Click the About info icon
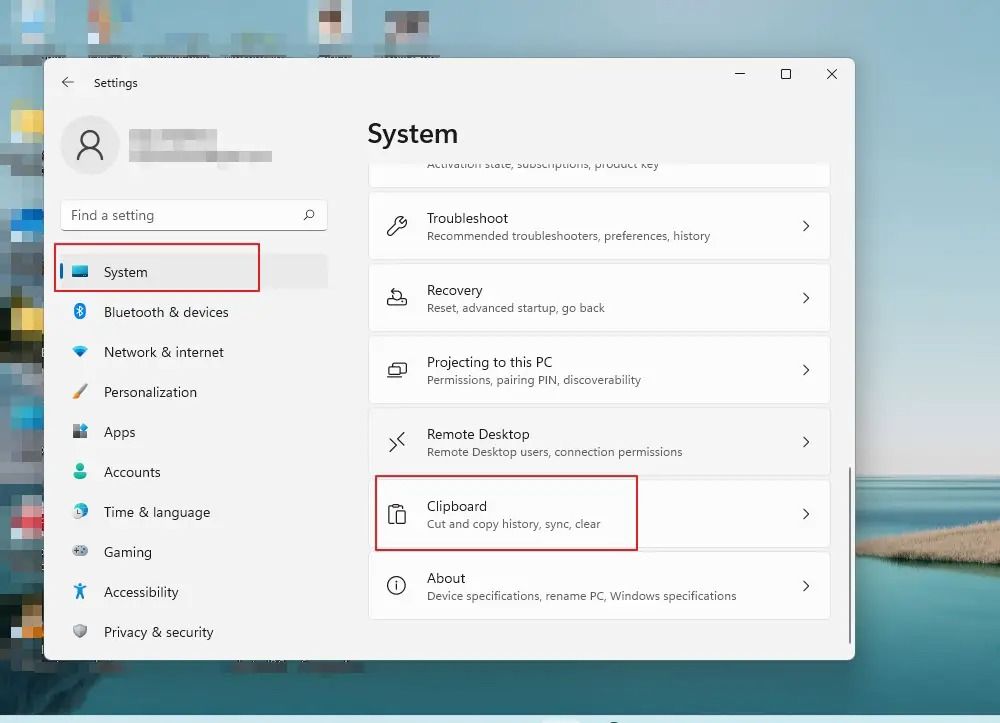The height and width of the screenshot is (723, 1000). [x=399, y=586]
